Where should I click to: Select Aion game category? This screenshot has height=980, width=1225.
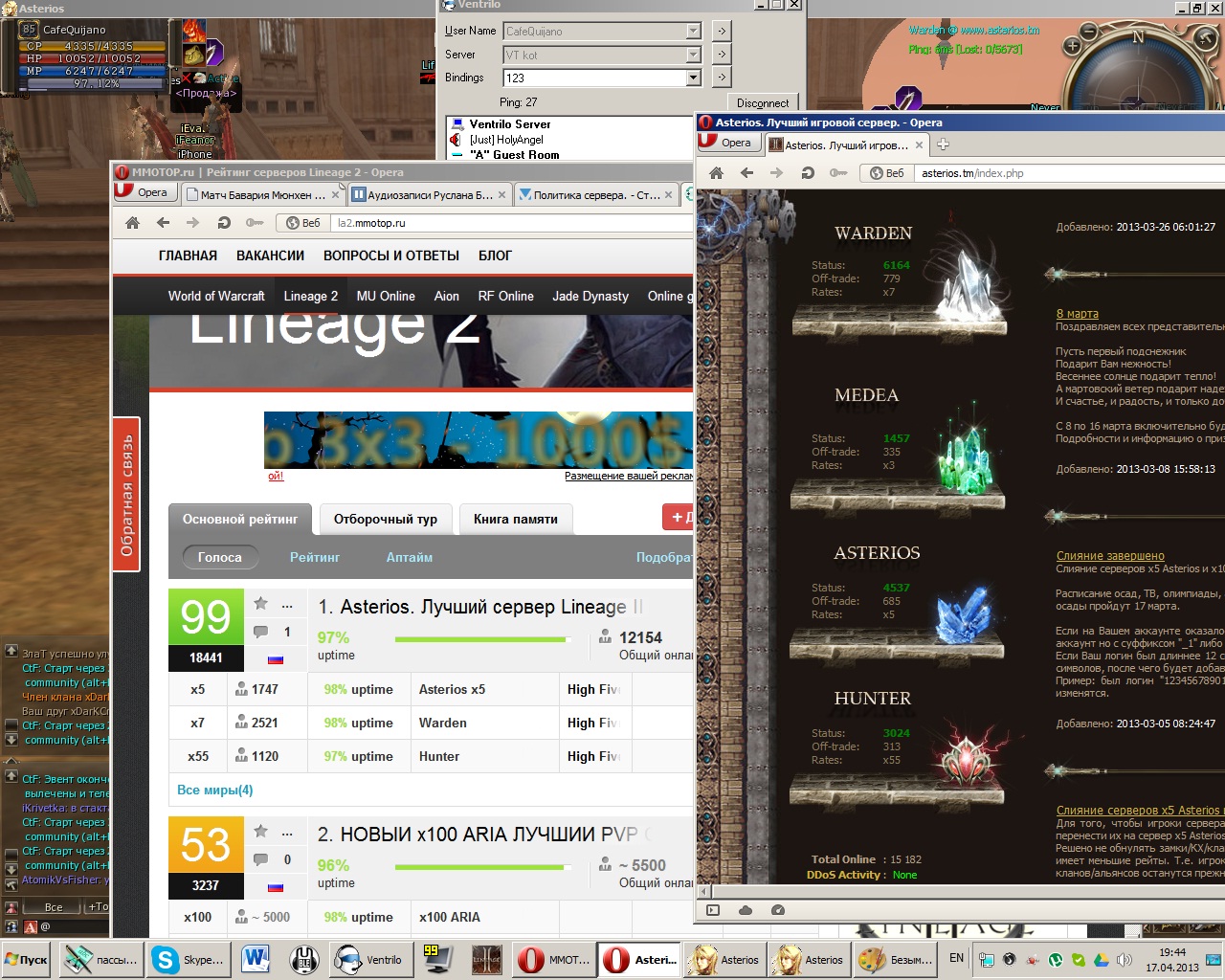(447, 296)
